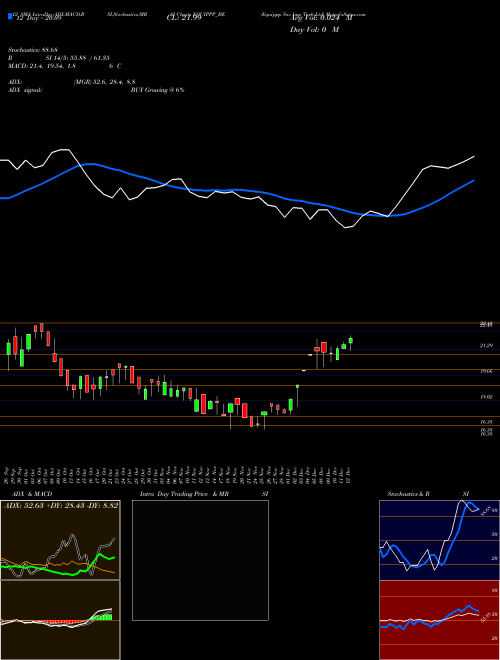Click the 'Day Vol: 0 M' label
The width and height of the screenshot is (500, 660).
point(314,30)
